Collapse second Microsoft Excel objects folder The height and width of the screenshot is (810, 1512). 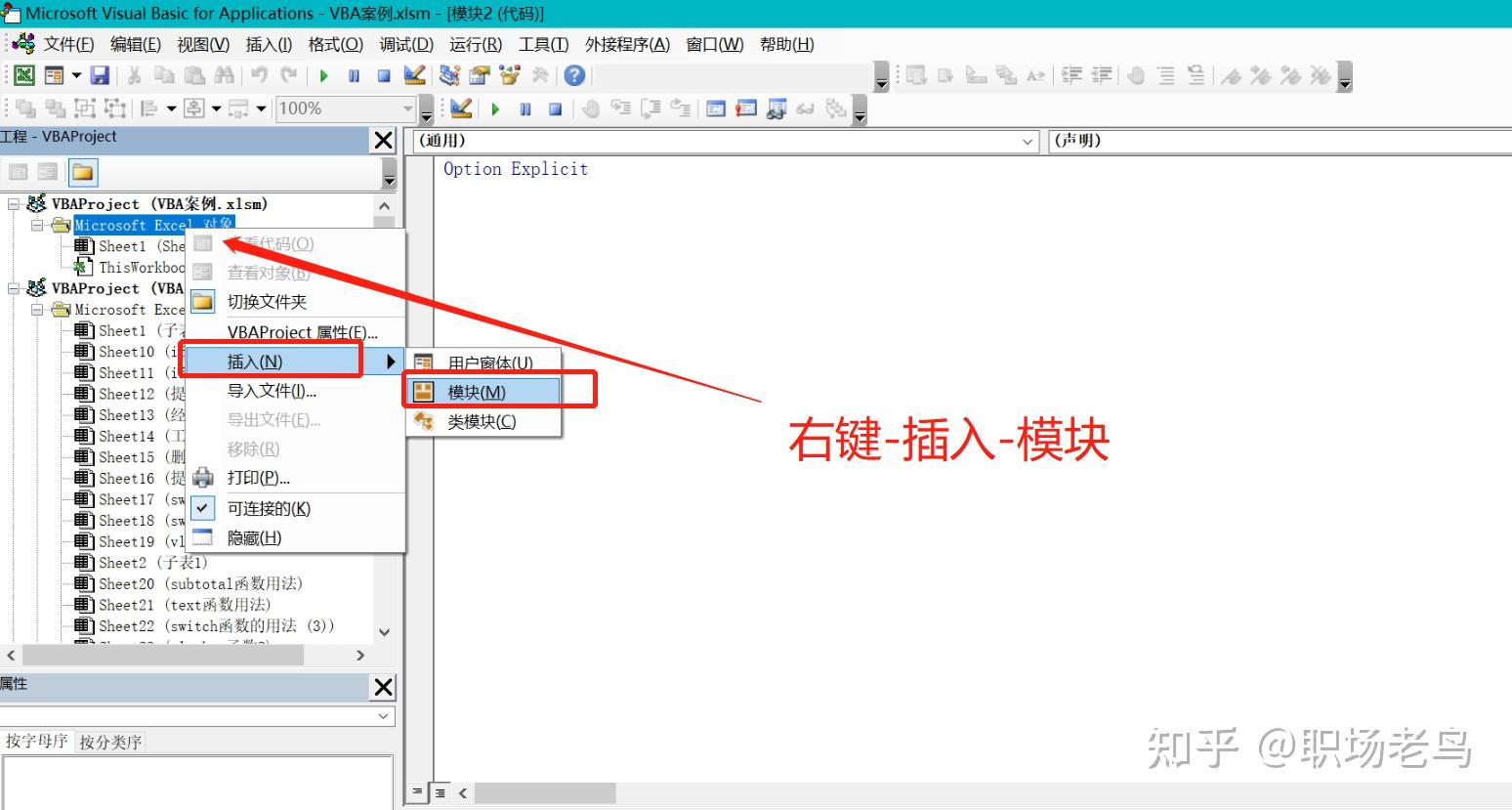pos(37,310)
